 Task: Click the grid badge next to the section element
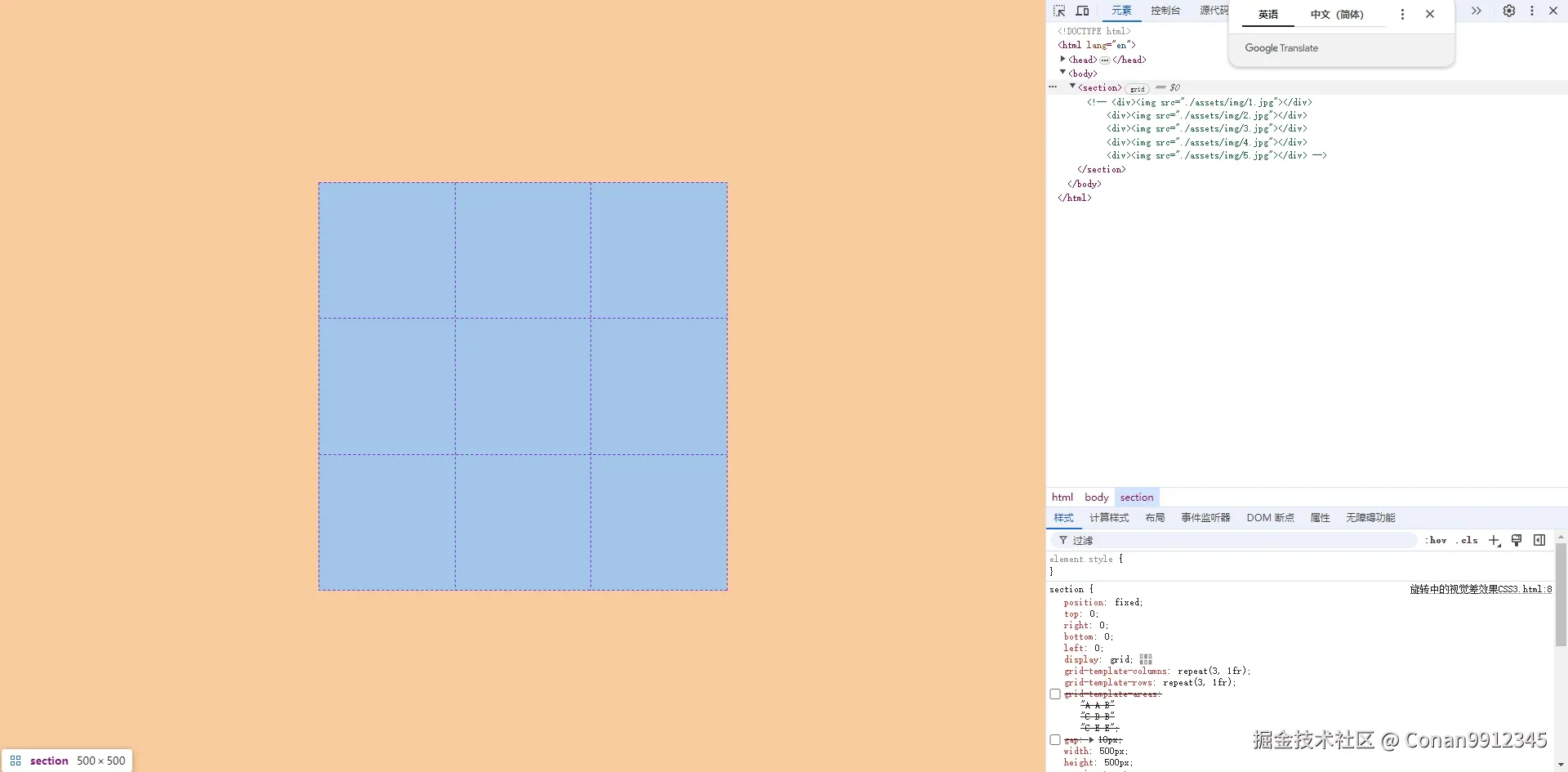[x=1137, y=88]
